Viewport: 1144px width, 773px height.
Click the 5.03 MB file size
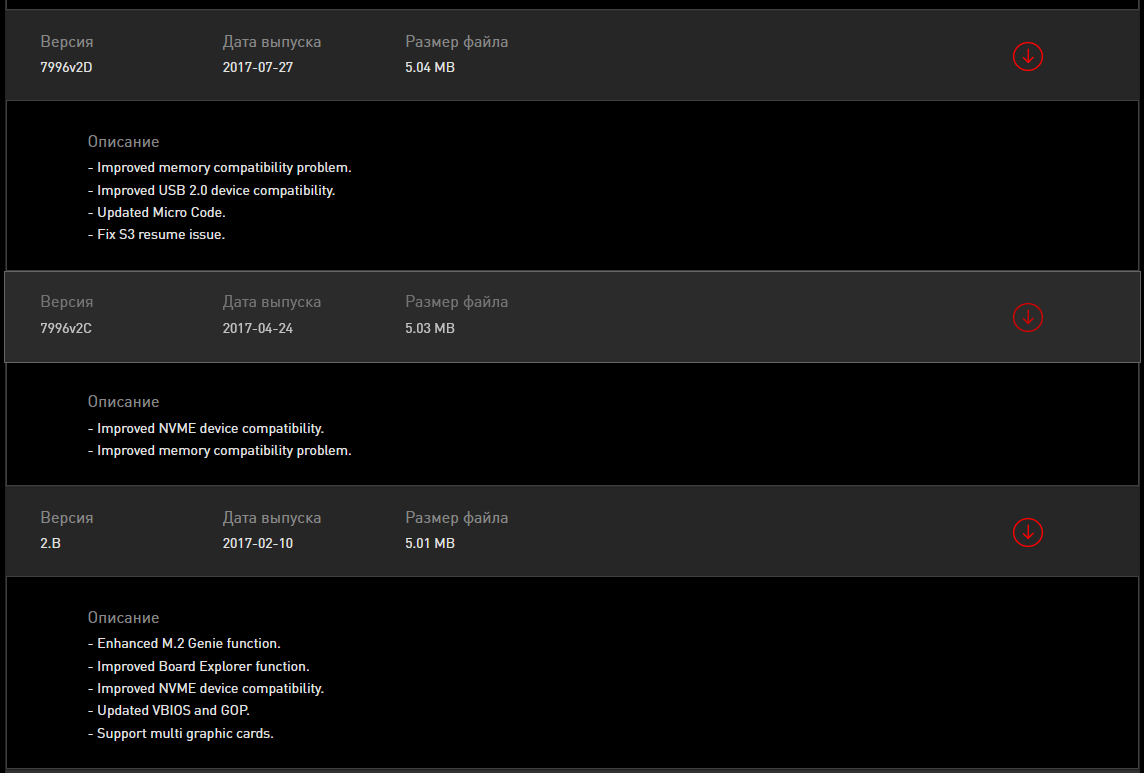[x=430, y=328]
